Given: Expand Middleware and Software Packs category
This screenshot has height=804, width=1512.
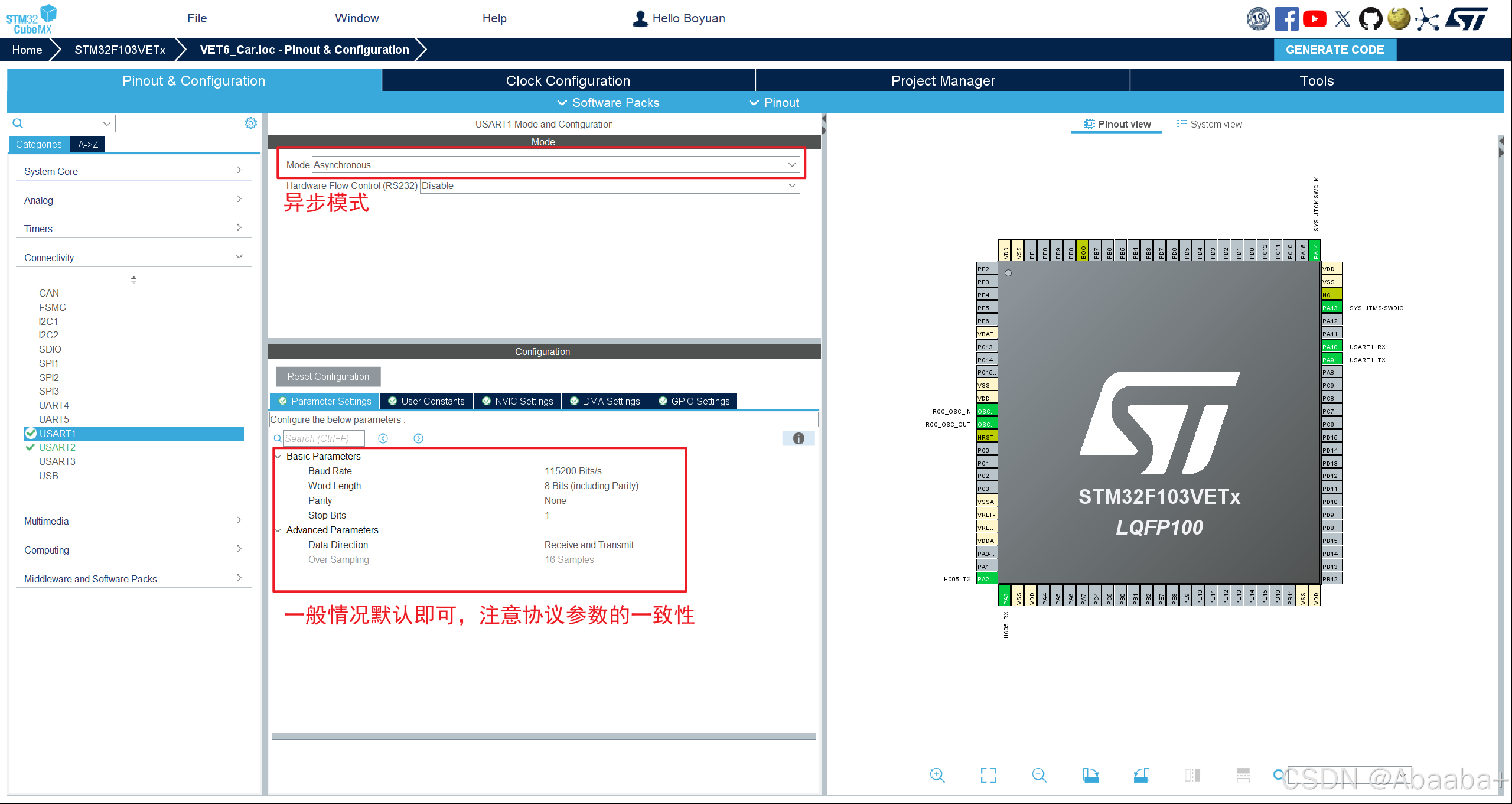Looking at the screenshot, I should point(133,578).
